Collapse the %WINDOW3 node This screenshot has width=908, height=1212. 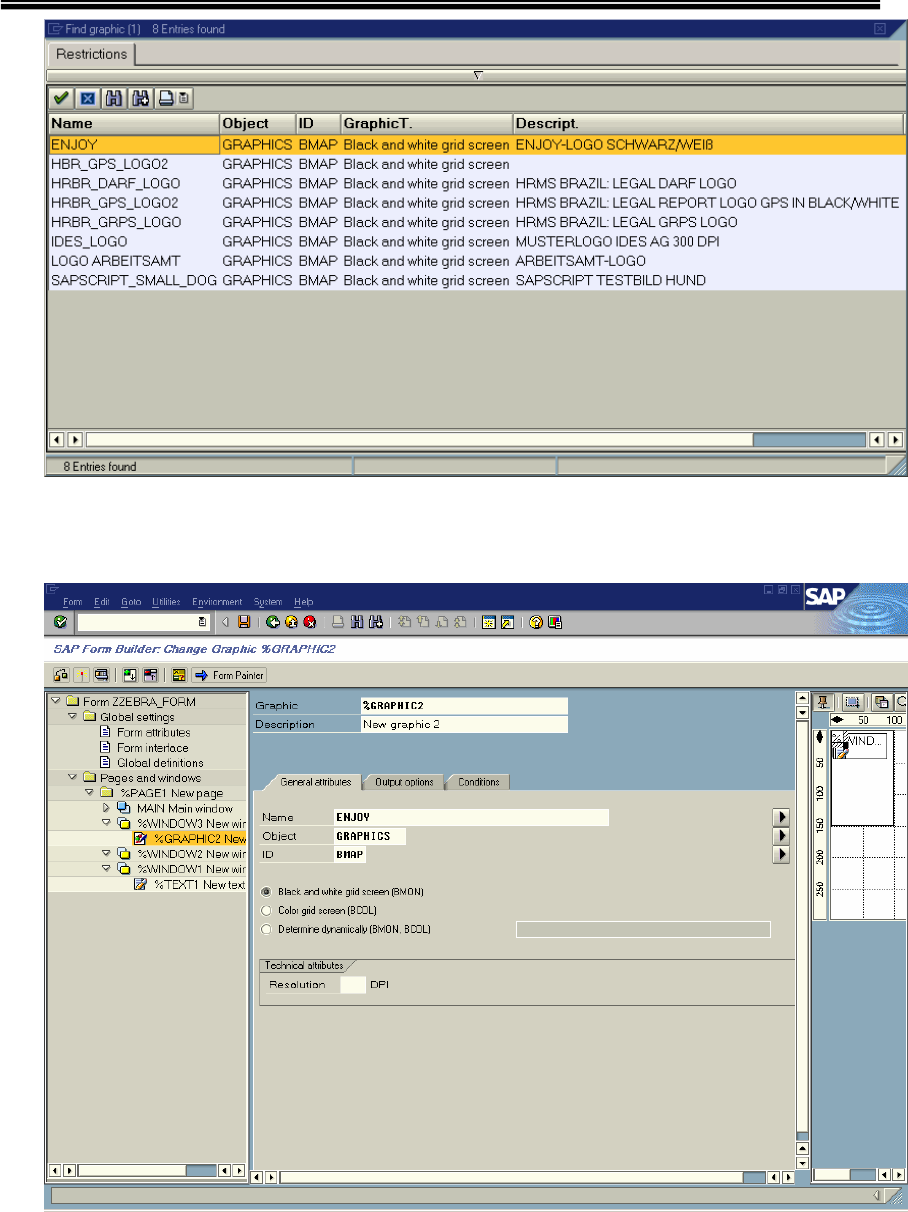106,824
